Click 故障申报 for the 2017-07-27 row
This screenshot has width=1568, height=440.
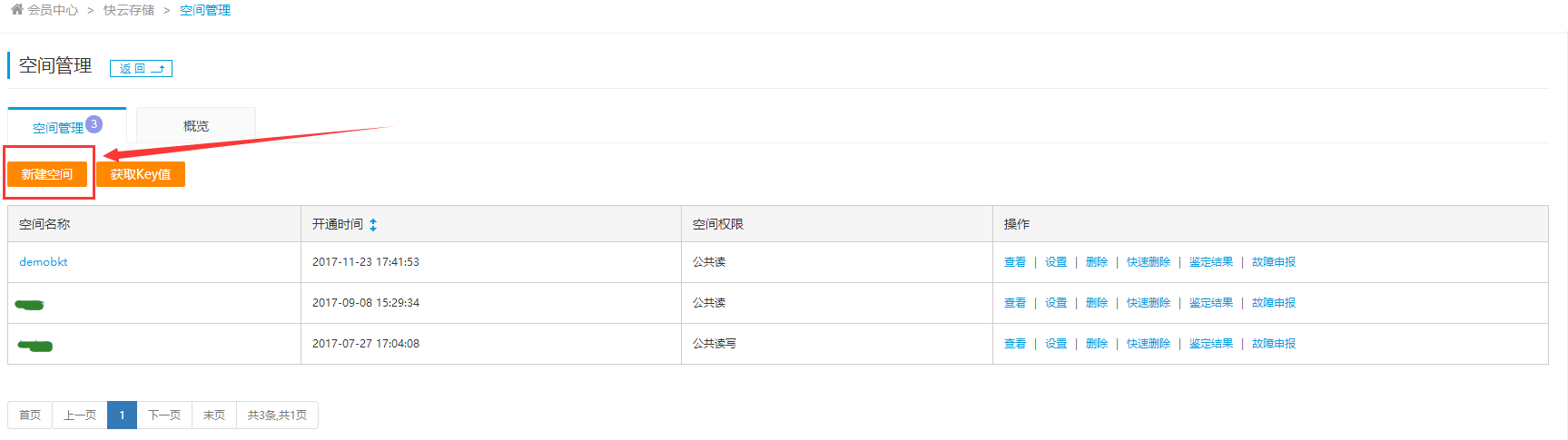click(1274, 344)
